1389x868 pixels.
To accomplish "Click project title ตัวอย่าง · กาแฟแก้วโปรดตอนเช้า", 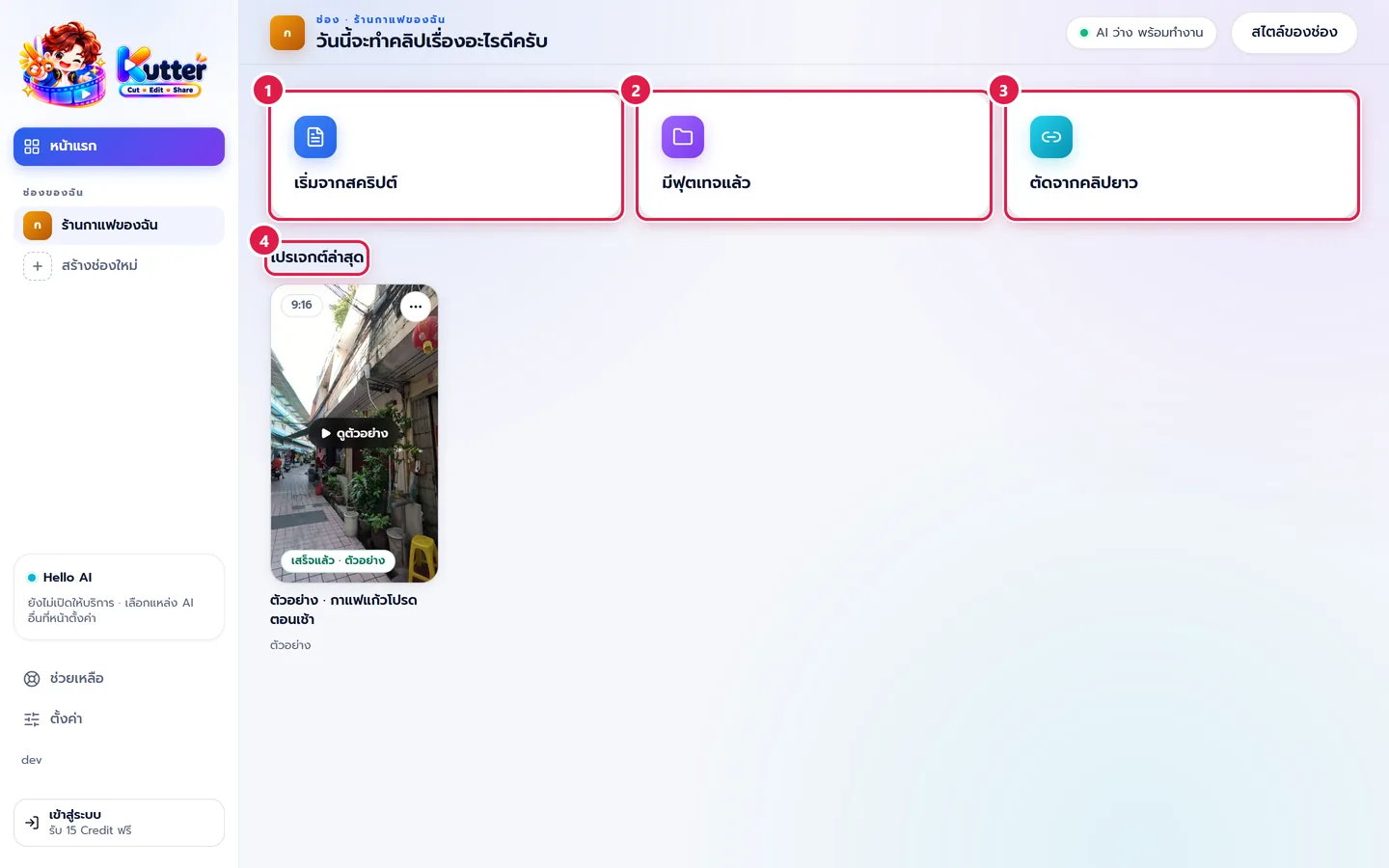I will (x=343, y=610).
